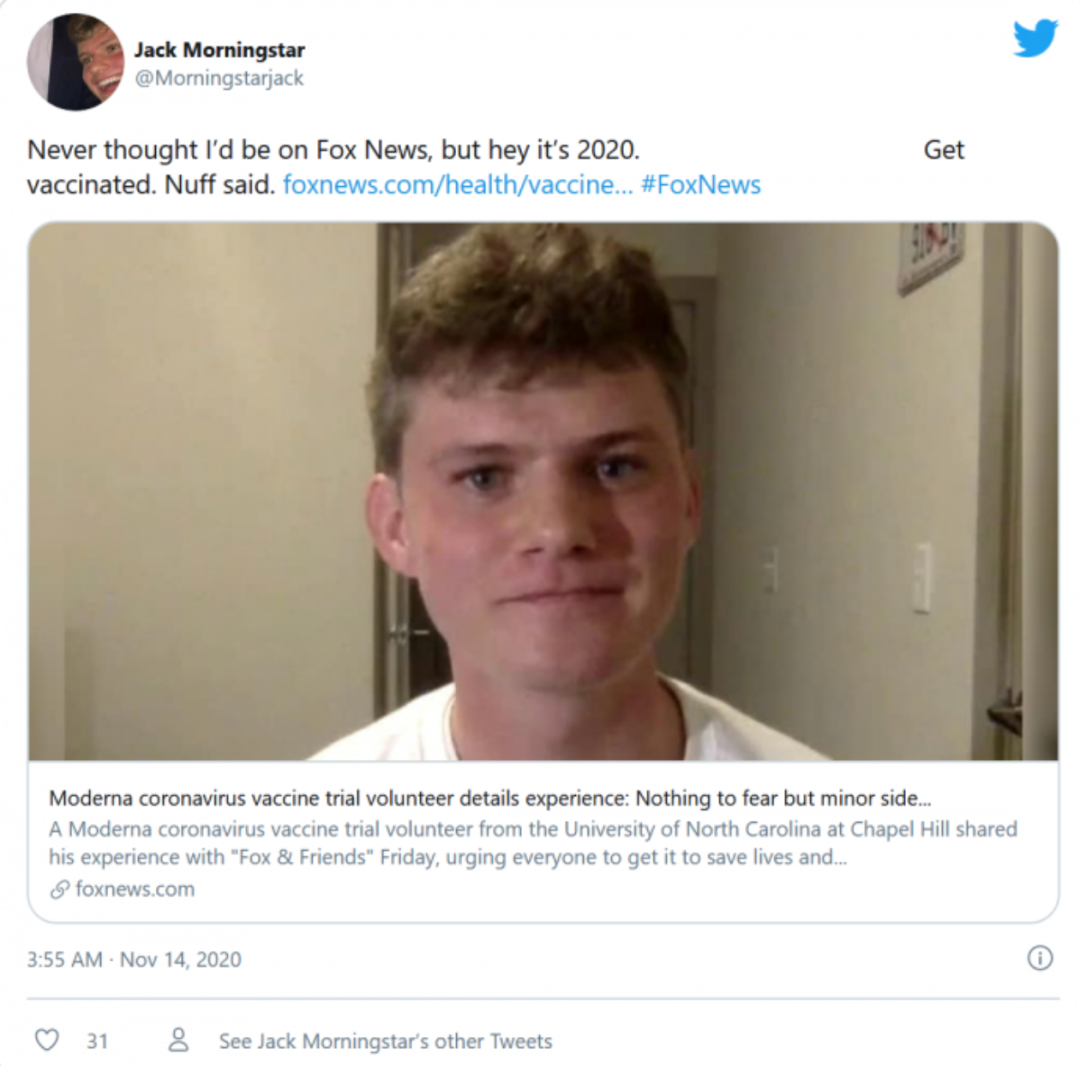Click the chain-link icon beside foxnews.com
Image resolution: width=1080 pixels, height=1066 pixels.
pos(60,889)
